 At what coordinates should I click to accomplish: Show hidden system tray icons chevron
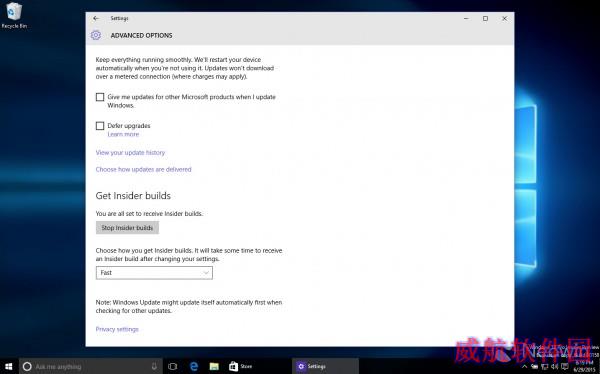[524, 366]
